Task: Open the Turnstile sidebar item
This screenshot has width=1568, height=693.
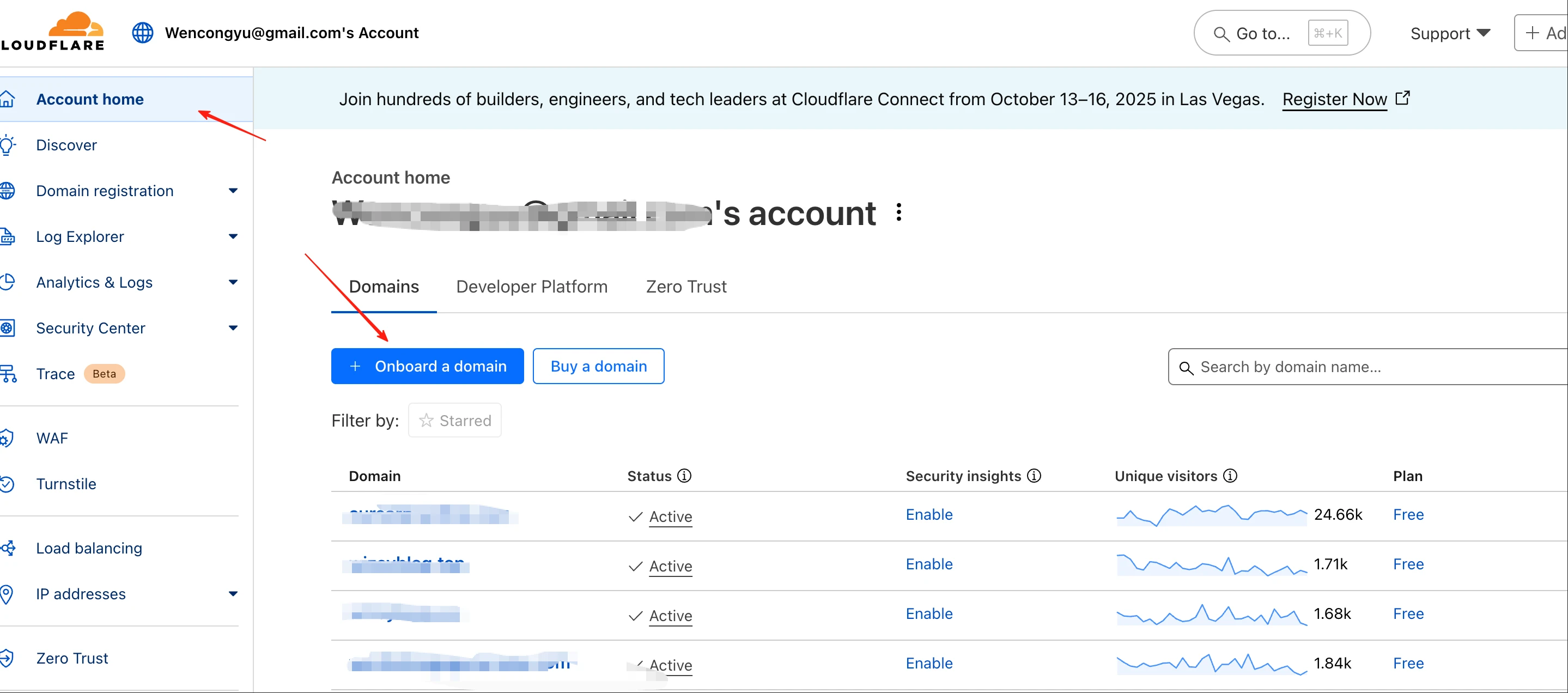Action: (66, 484)
